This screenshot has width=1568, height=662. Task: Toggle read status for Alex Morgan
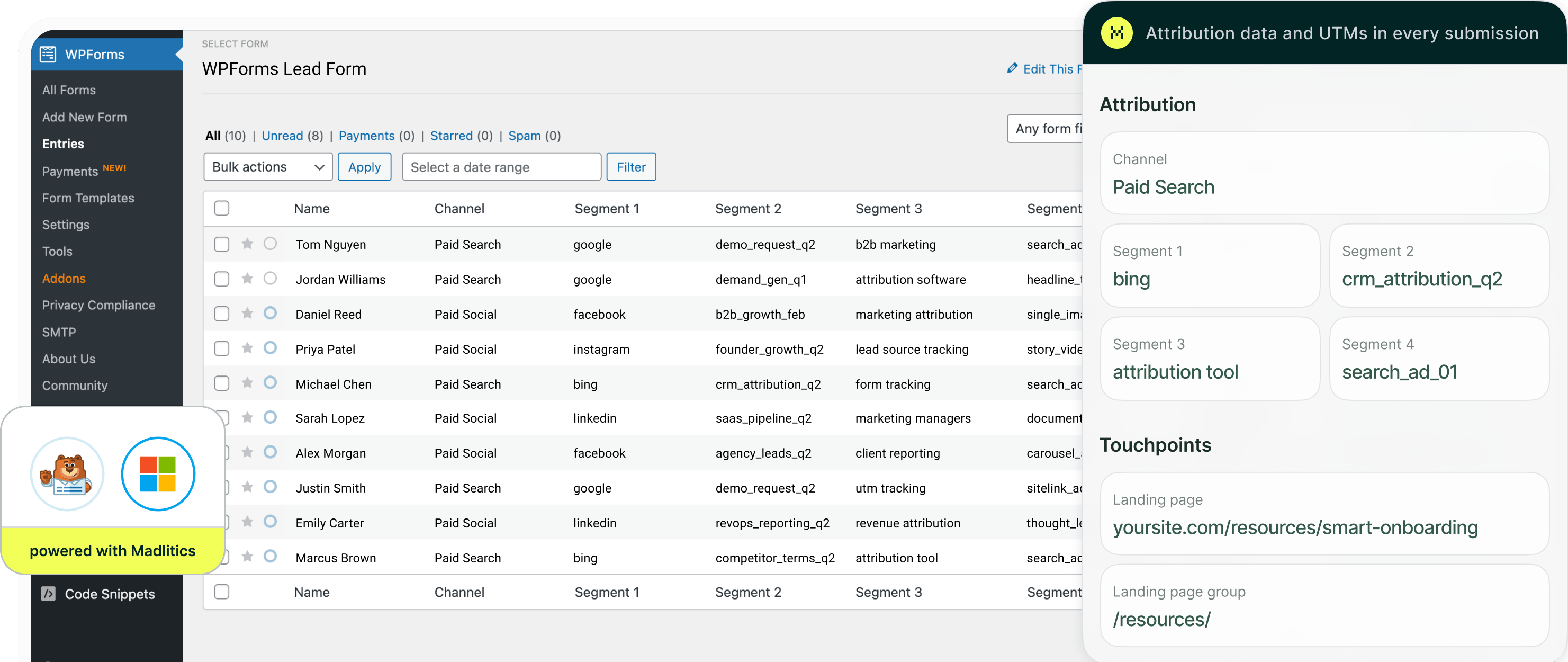271,452
